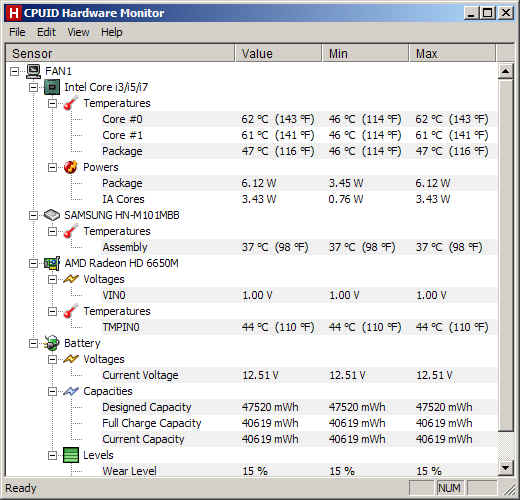This screenshot has width=520, height=500.
Task: Collapse the SAMSUNG HN-M101MBB node
Action: click(33, 215)
